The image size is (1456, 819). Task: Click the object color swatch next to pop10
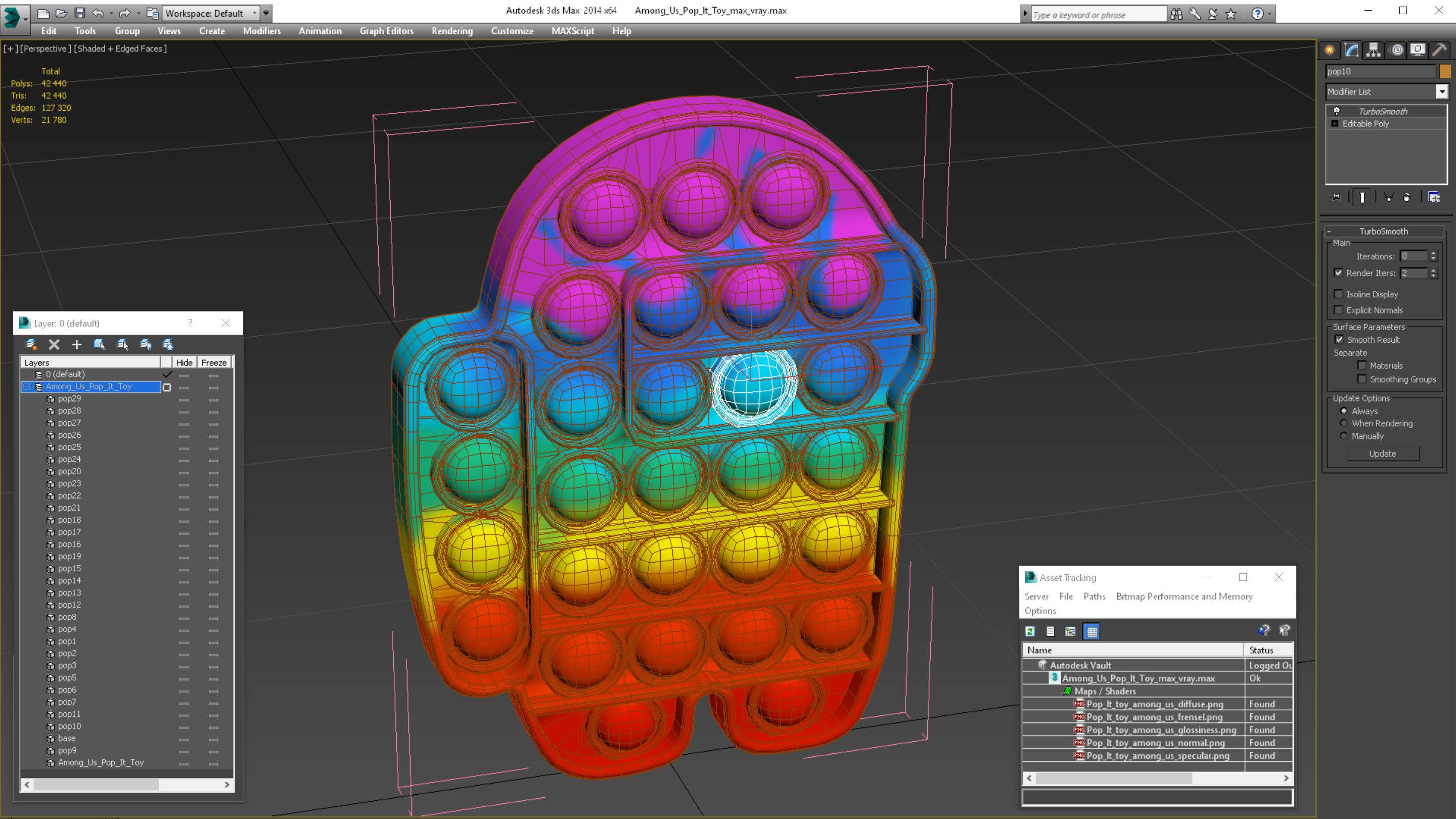1445,71
